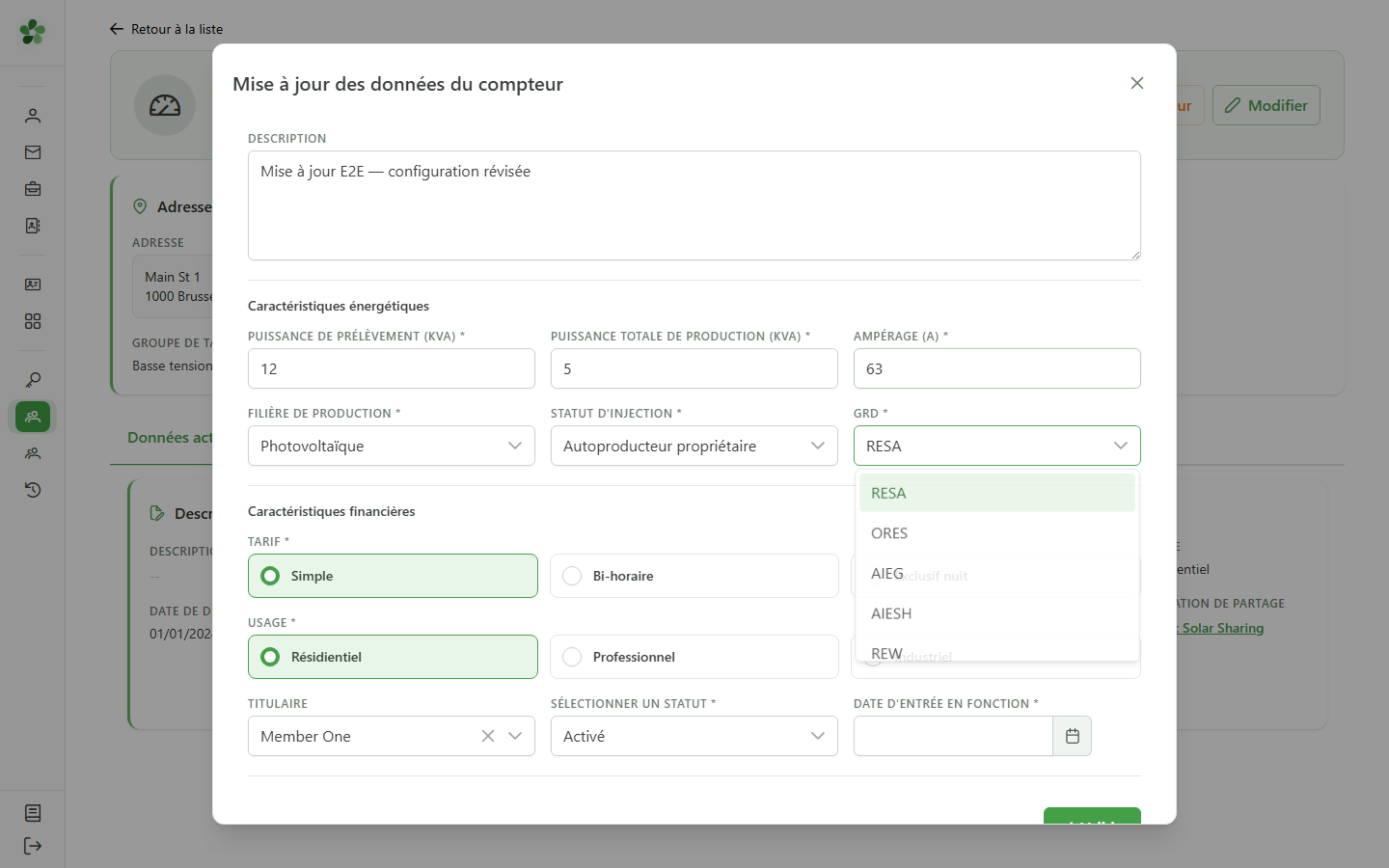This screenshot has width=1389, height=868.
Task: Clear the Member One titulaire selection
Action: [x=488, y=736]
